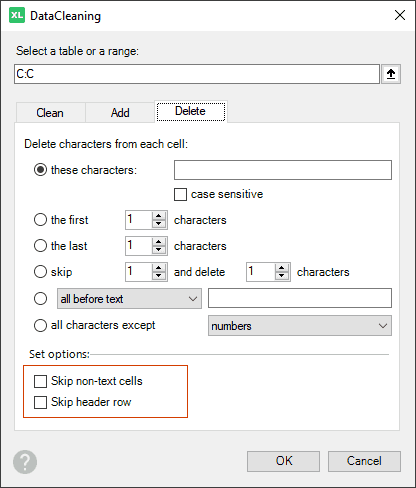Open the "all before text" dropdown
Image resolution: width=416 pixels, height=488 pixels.
(x=129, y=299)
